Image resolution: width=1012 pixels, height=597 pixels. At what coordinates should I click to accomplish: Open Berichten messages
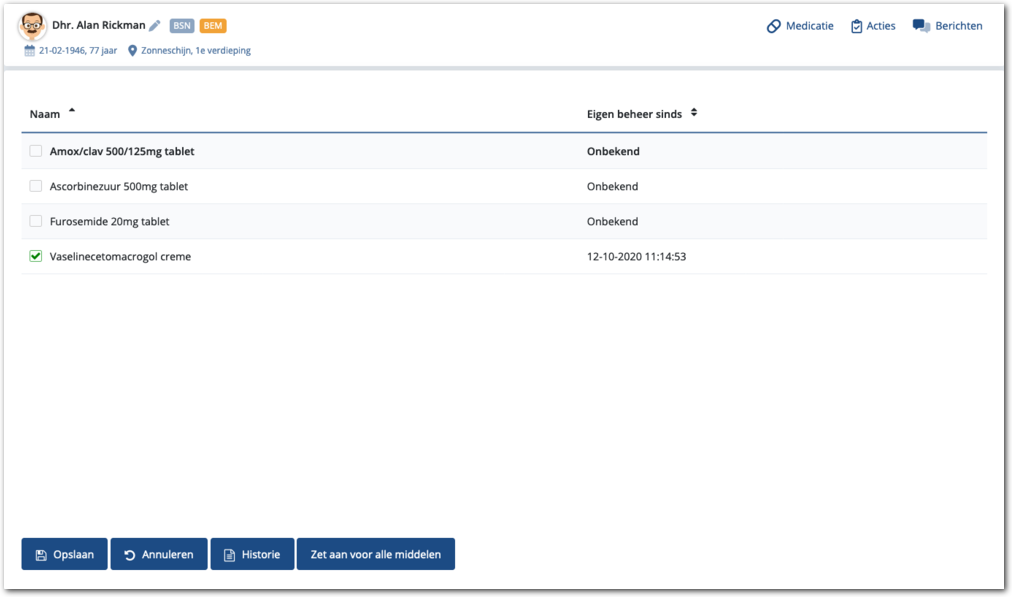[947, 26]
